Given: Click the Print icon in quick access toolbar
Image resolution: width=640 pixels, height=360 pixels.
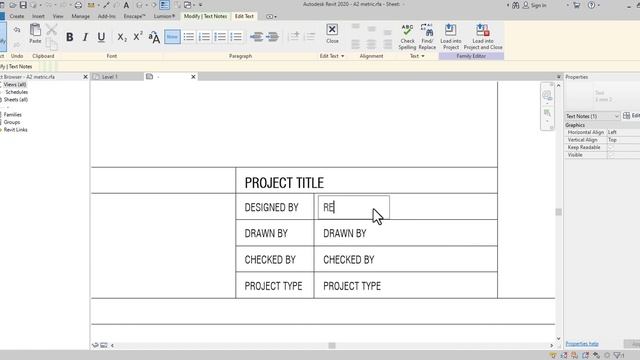Looking at the screenshot, I should 78,5.
